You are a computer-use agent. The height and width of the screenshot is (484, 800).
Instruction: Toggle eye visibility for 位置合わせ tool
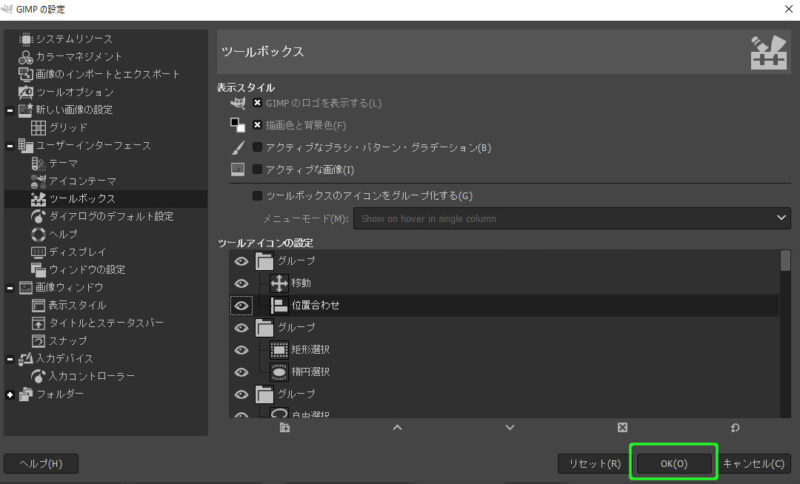click(241, 305)
